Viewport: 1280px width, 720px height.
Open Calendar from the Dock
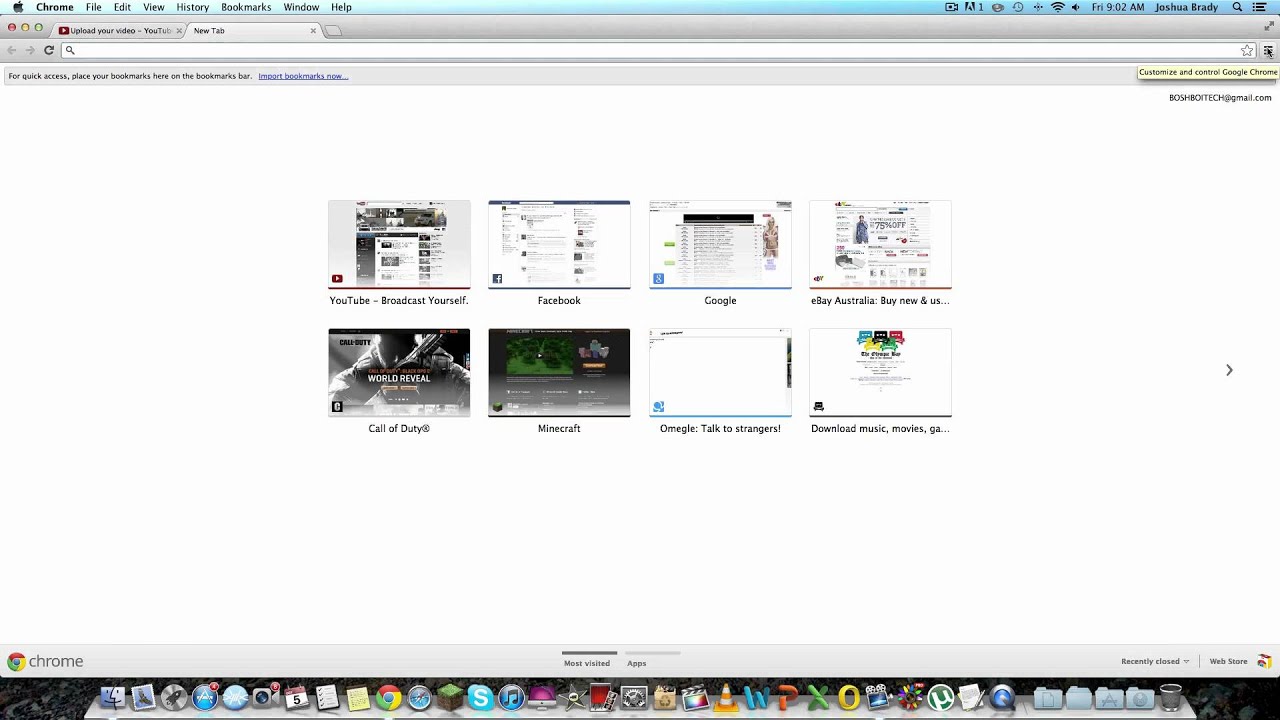coord(296,697)
